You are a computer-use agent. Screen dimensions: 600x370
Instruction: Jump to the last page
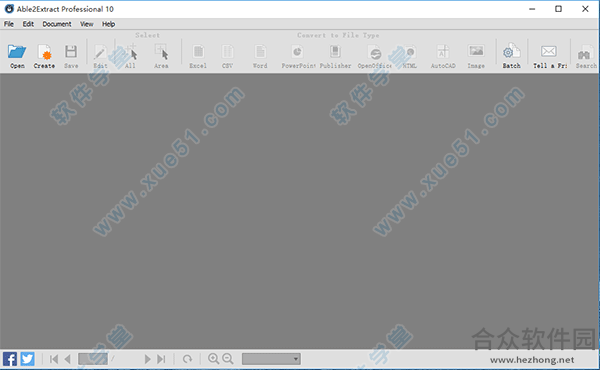tap(161, 359)
